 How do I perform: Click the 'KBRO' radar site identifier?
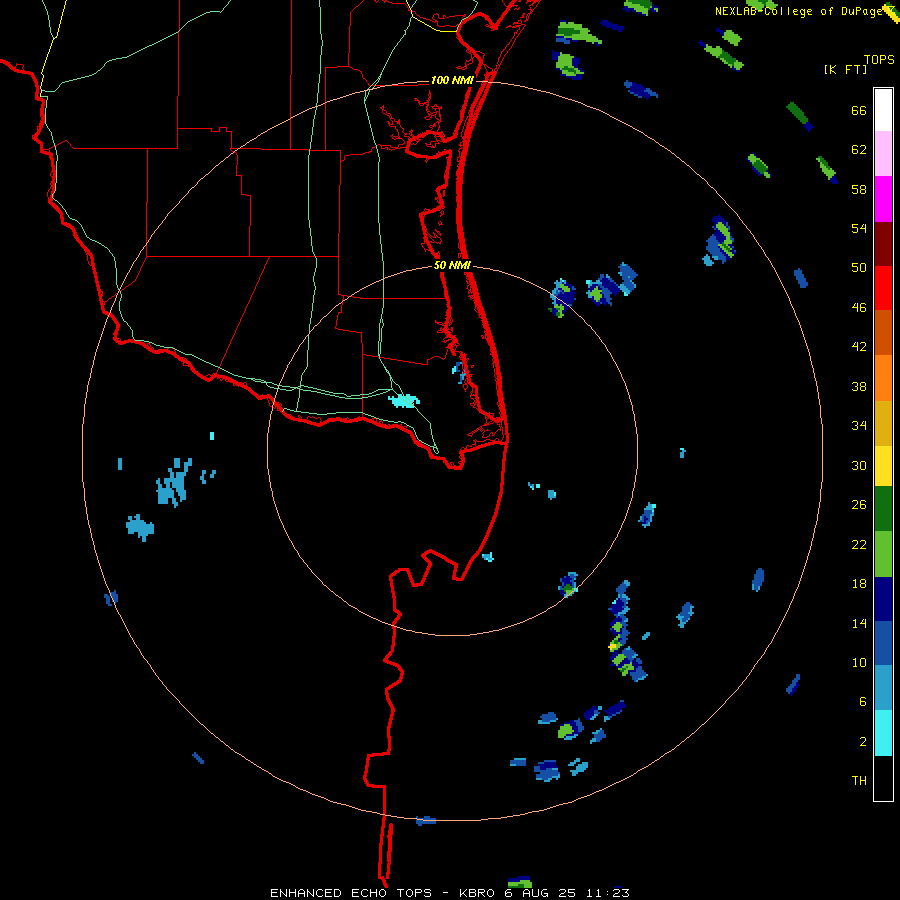pos(478,893)
